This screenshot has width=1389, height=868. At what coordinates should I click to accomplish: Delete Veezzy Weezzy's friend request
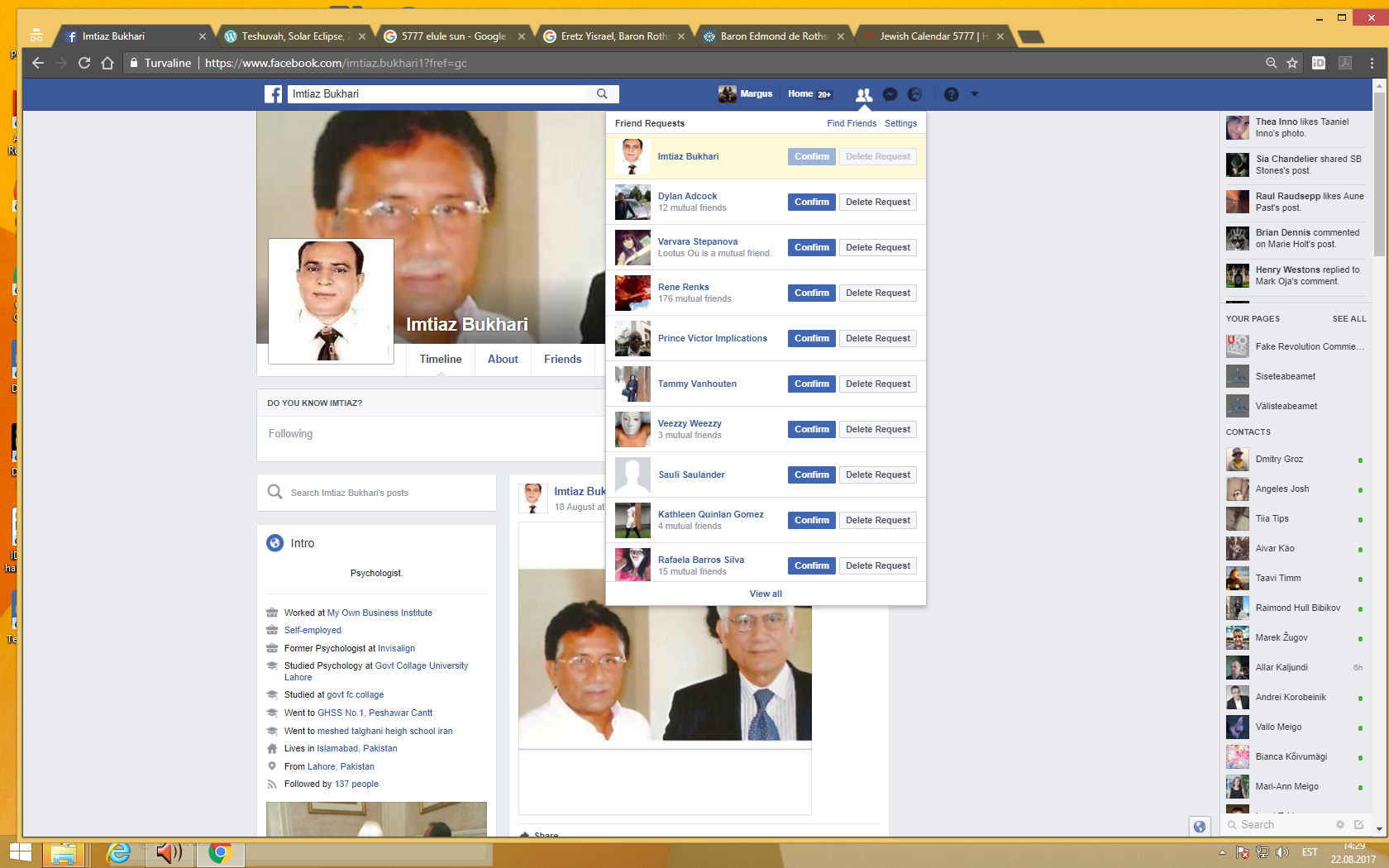(x=878, y=429)
